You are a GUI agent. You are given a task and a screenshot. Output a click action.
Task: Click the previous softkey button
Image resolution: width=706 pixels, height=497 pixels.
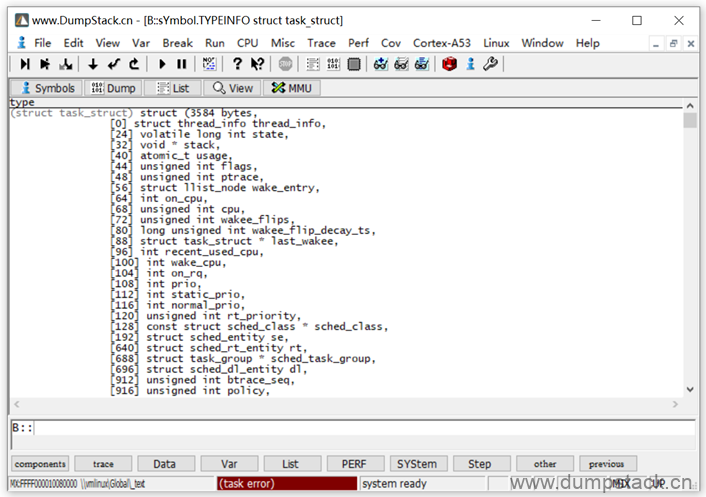pos(606,464)
